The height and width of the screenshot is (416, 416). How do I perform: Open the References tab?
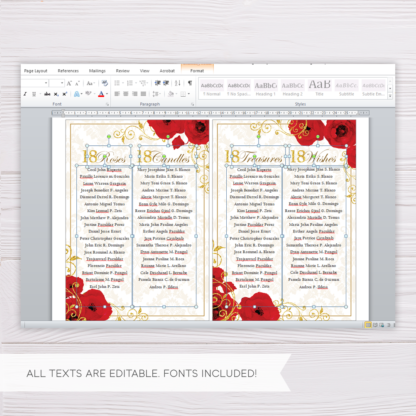coord(68,71)
